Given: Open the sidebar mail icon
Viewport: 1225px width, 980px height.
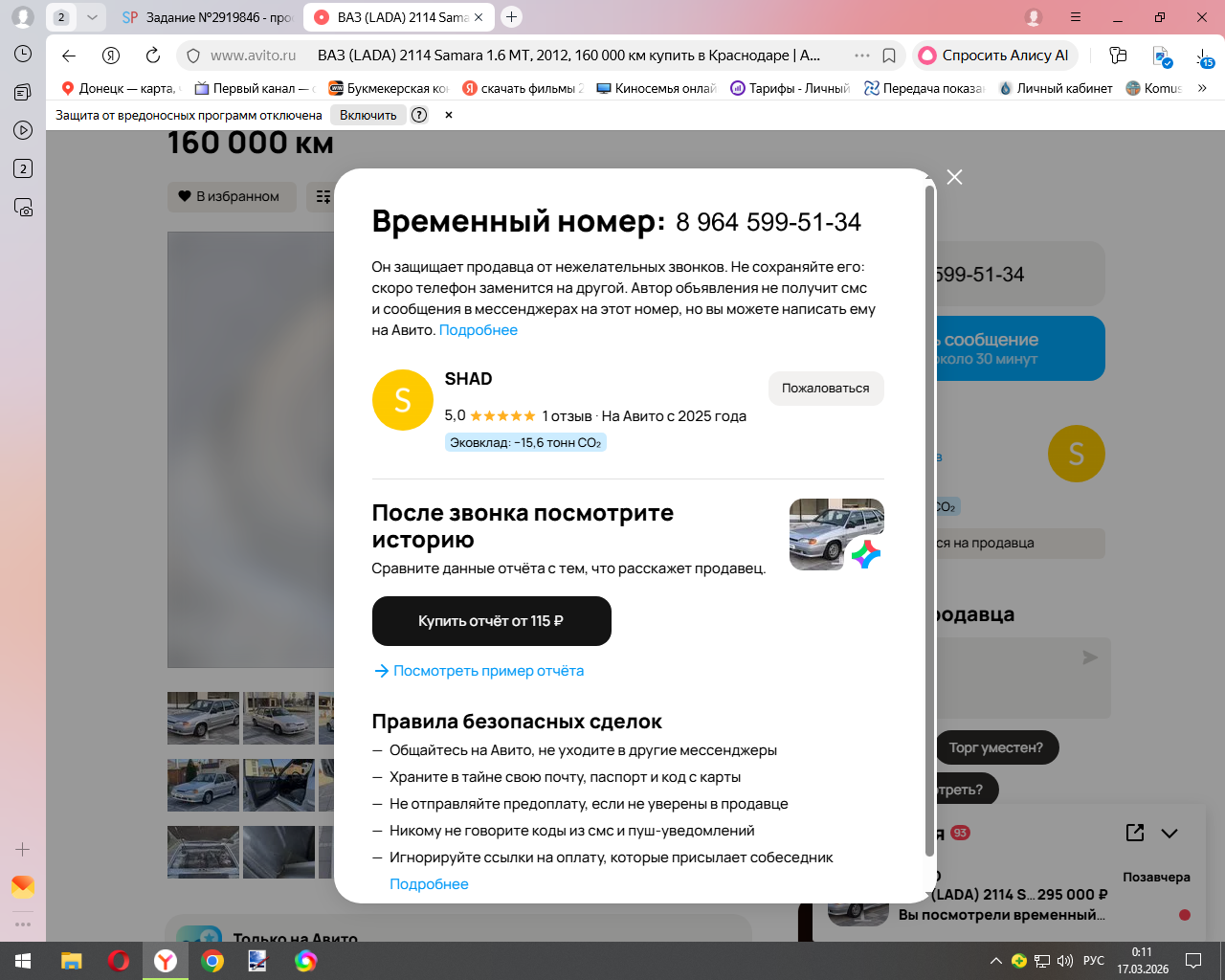Looking at the screenshot, I should (23, 887).
